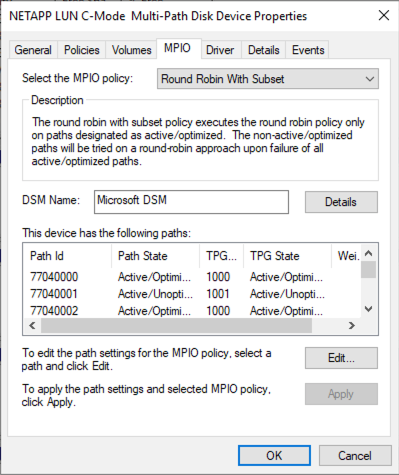The width and height of the screenshot is (399, 475).
Task: Click the Wei. column header
Action: point(346,256)
